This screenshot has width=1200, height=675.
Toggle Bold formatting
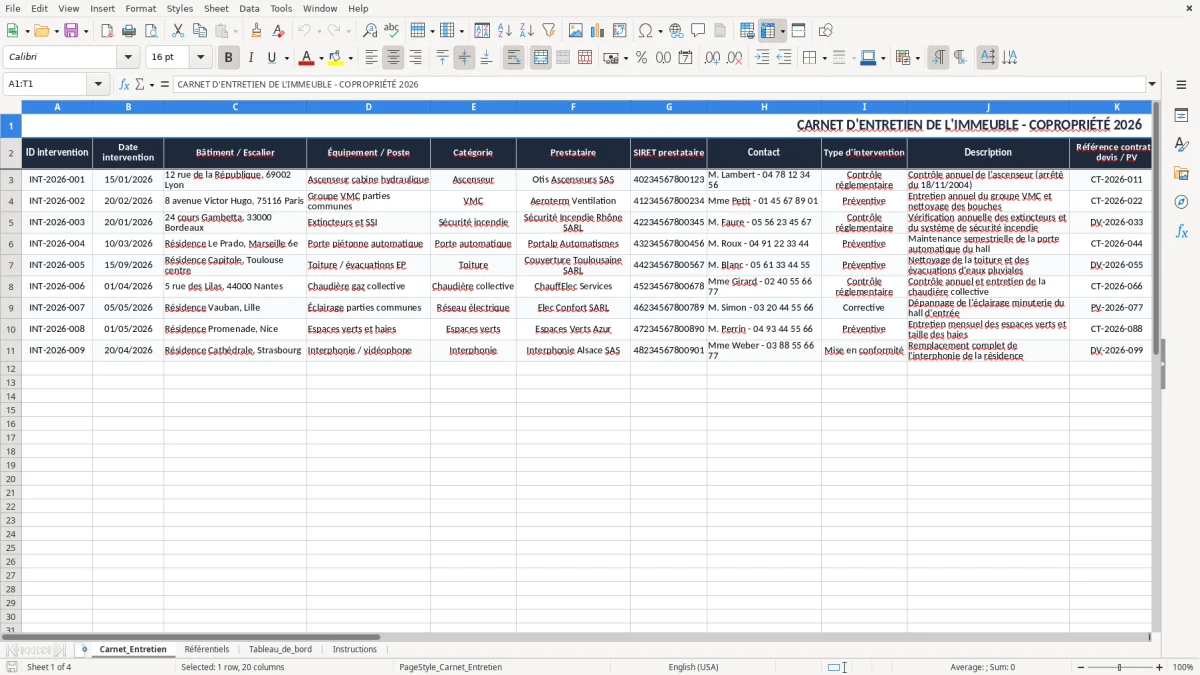click(228, 58)
